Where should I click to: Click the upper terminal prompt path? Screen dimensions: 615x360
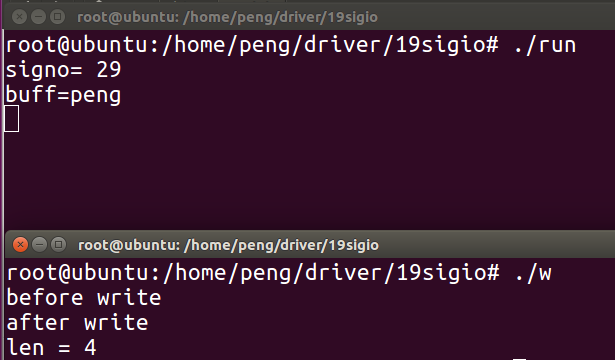tap(252, 45)
